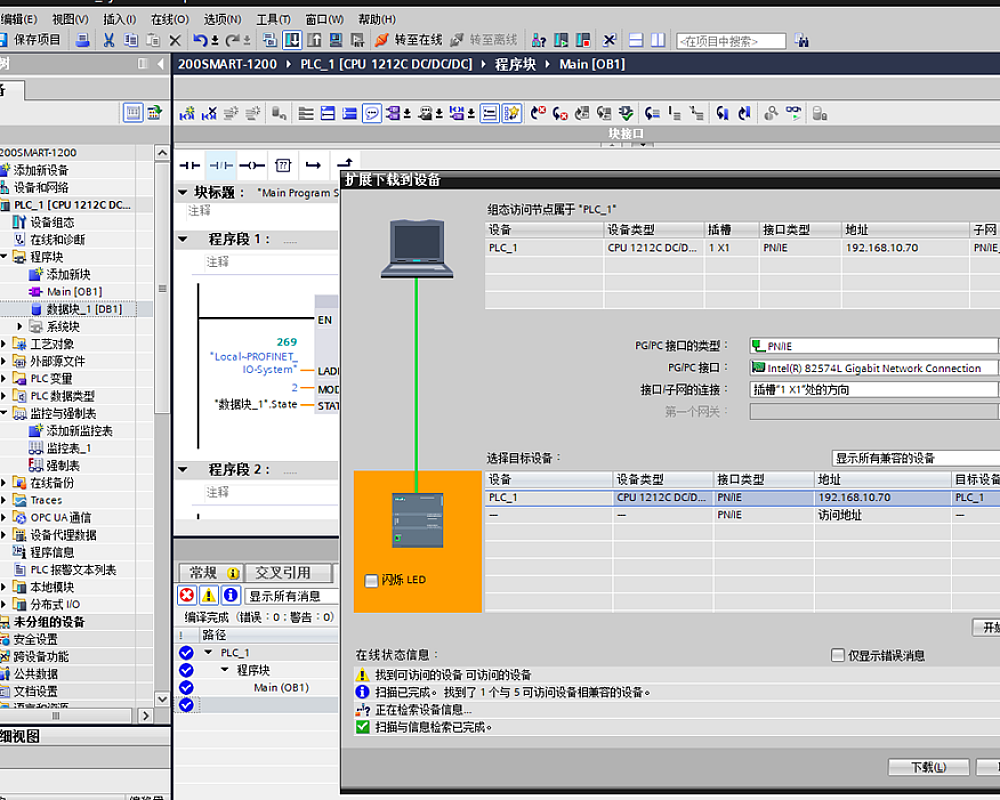Open data block 数据块_1 [DB1] in the tree
Screen dimensions: 1000x800
click(x=84, y=309)
